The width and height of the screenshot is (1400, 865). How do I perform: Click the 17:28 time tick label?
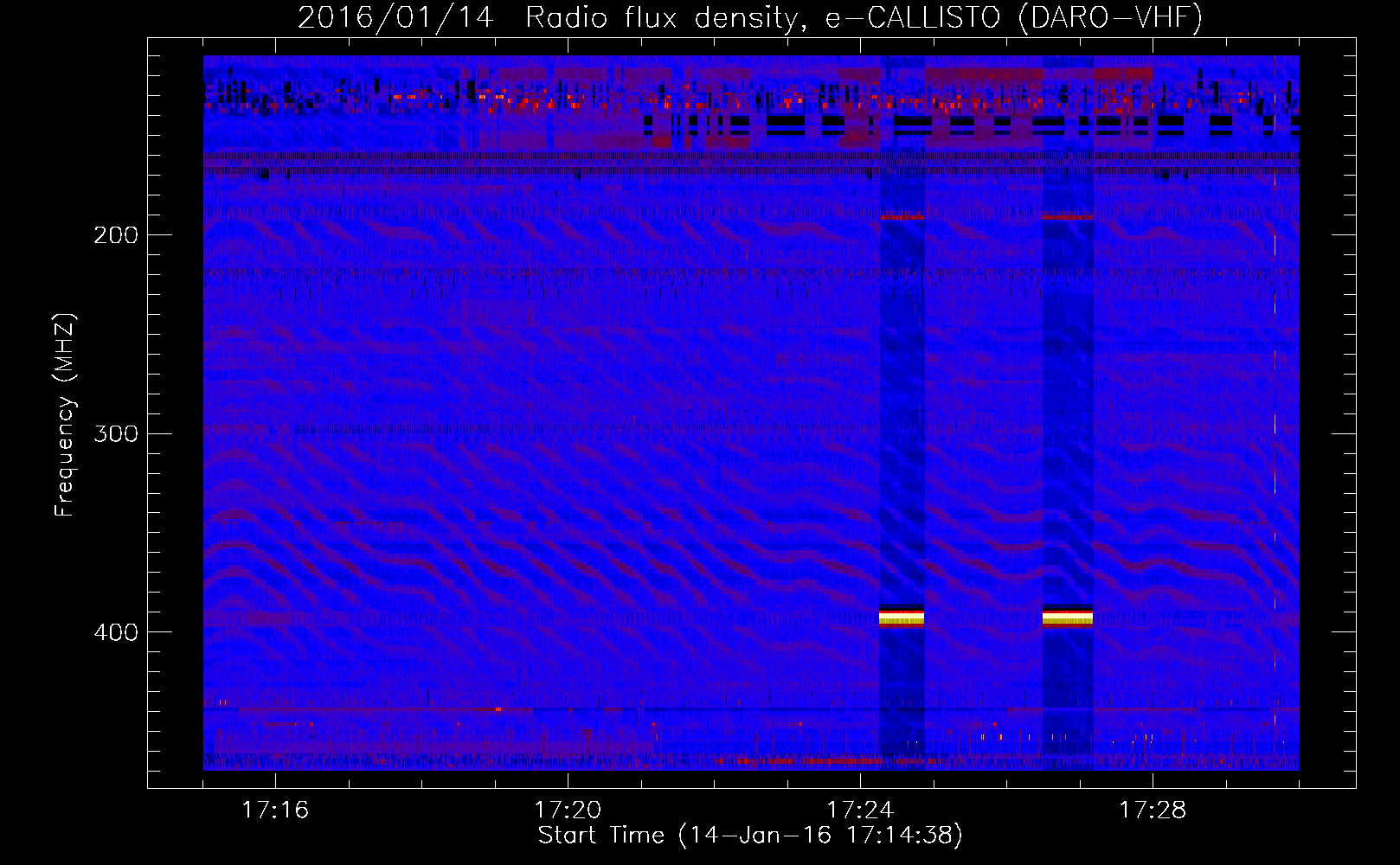click(x=1153, y=810)
